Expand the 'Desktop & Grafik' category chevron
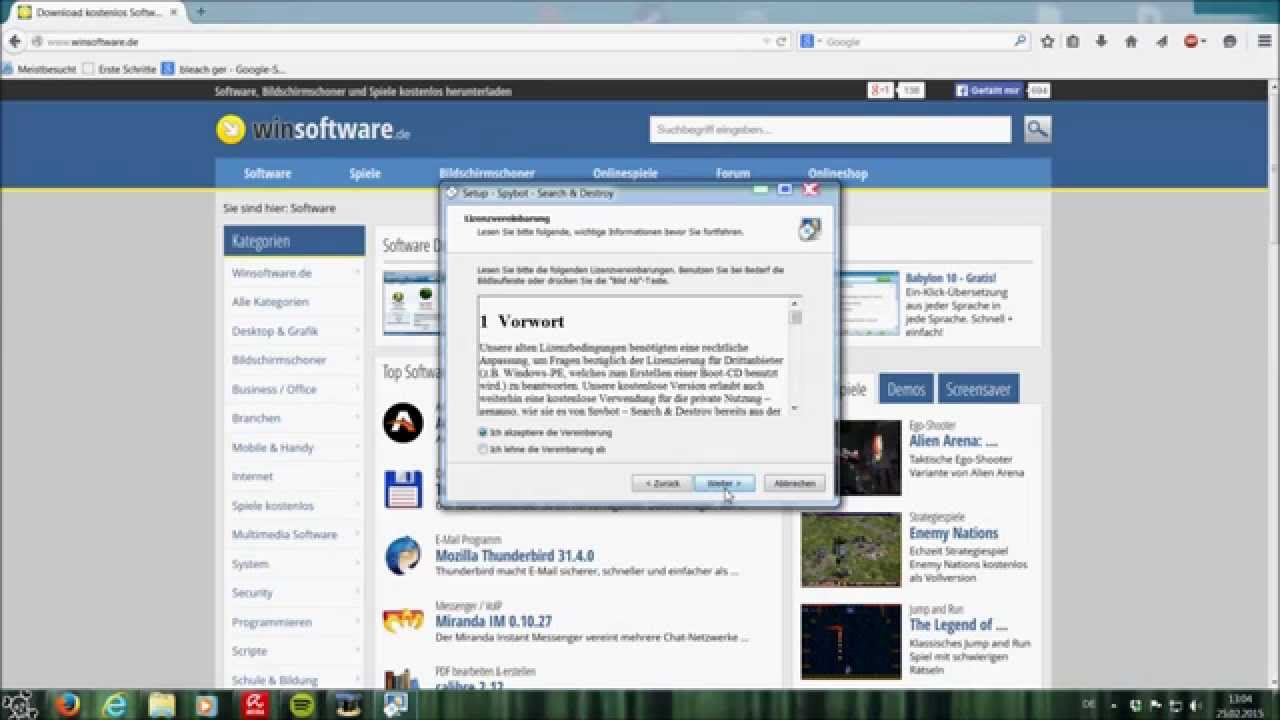Screen dimensions: 1280x720 click(357, 331)
